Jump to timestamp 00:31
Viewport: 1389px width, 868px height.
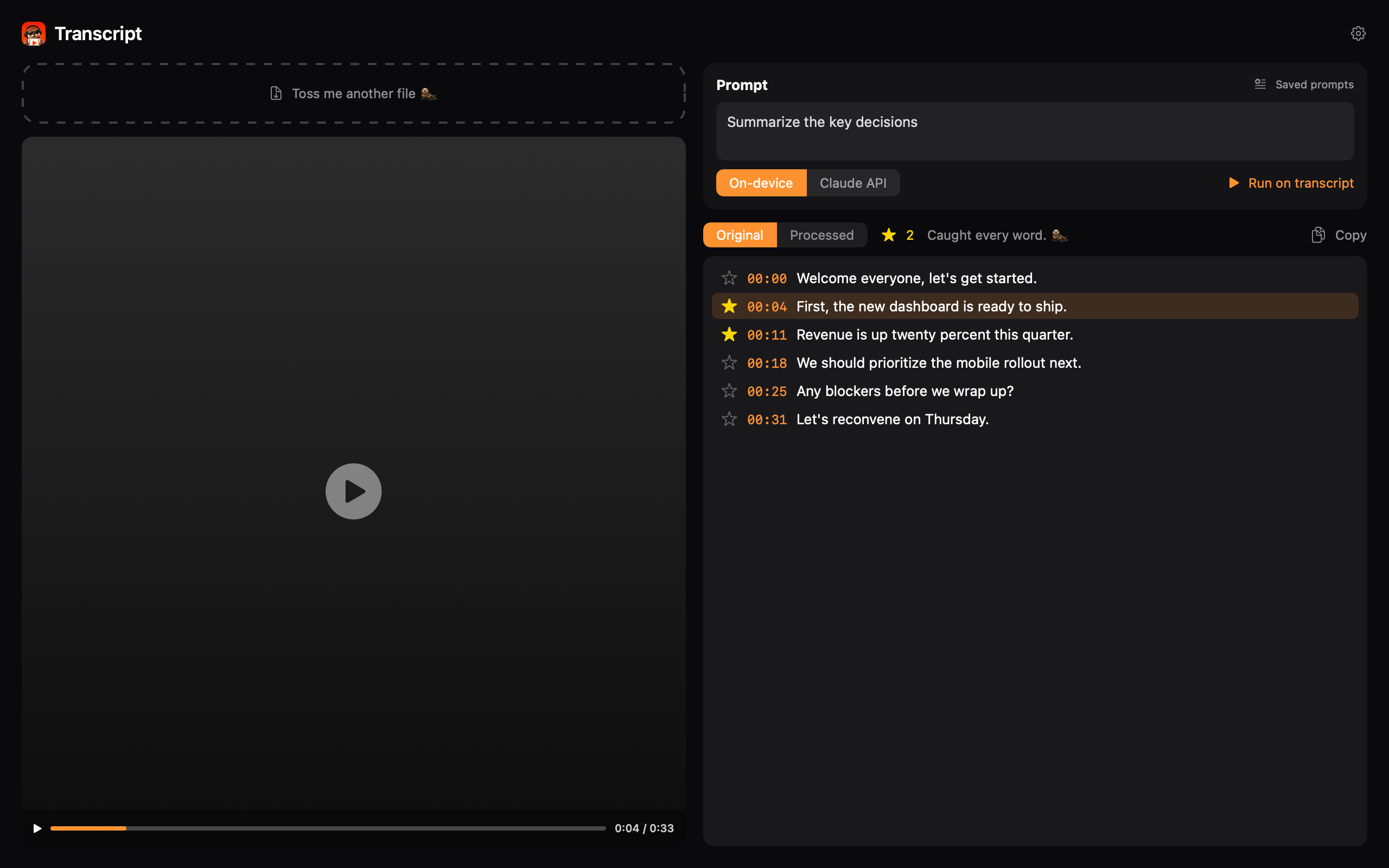(767, 419)
